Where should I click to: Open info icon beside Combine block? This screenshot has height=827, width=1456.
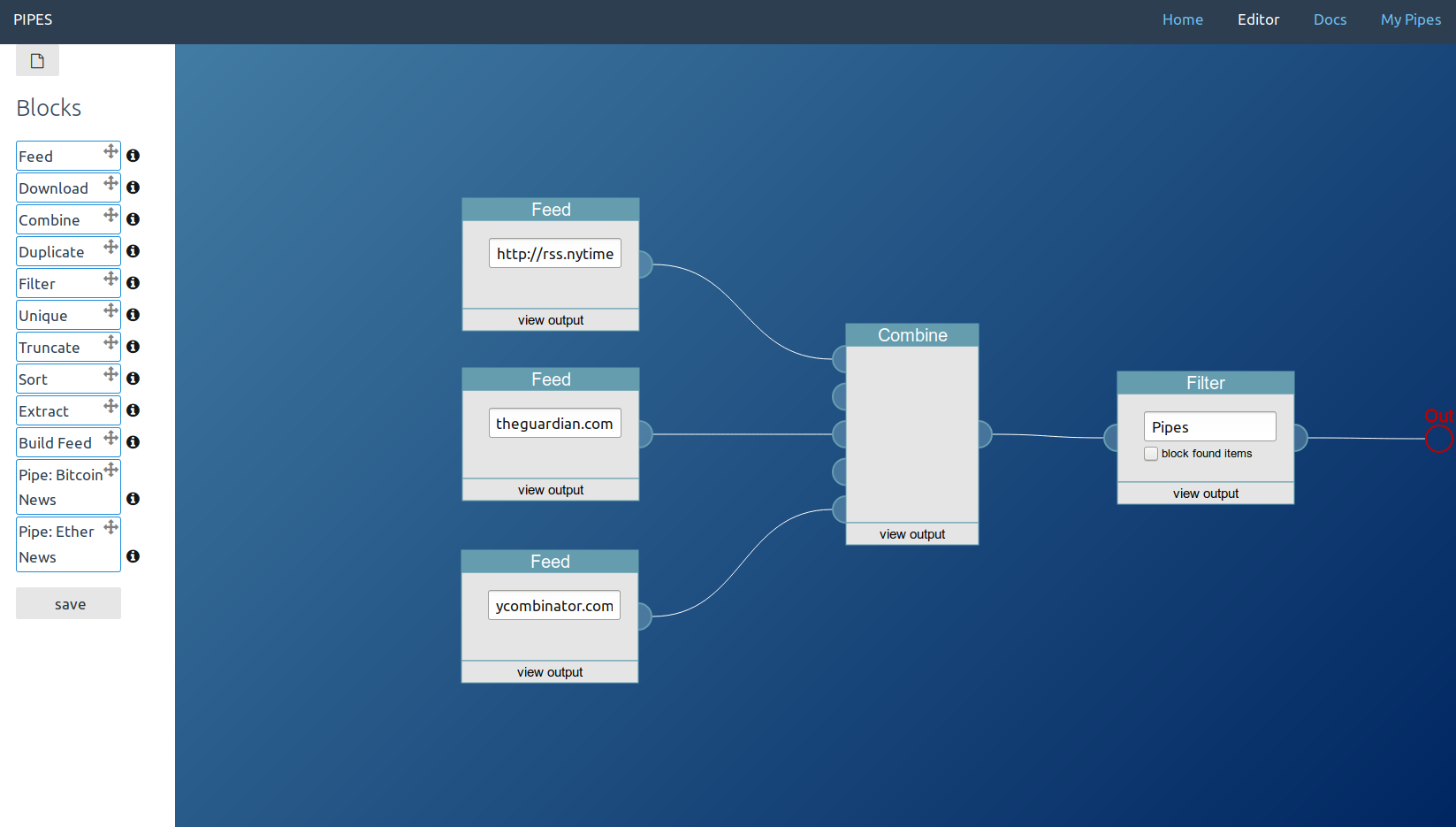pos(133,219)
